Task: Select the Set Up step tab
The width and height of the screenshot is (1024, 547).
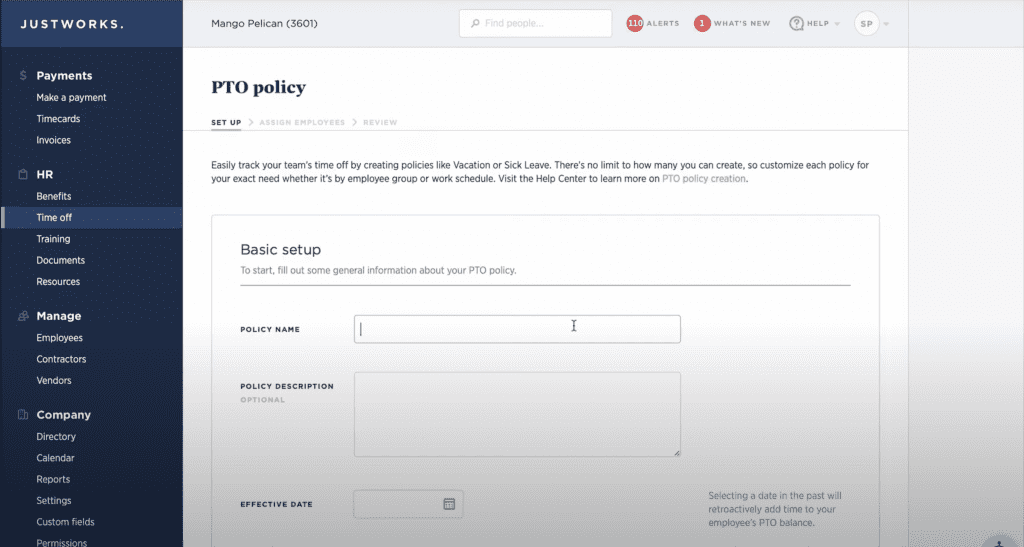Action: (x=226, y=122)
